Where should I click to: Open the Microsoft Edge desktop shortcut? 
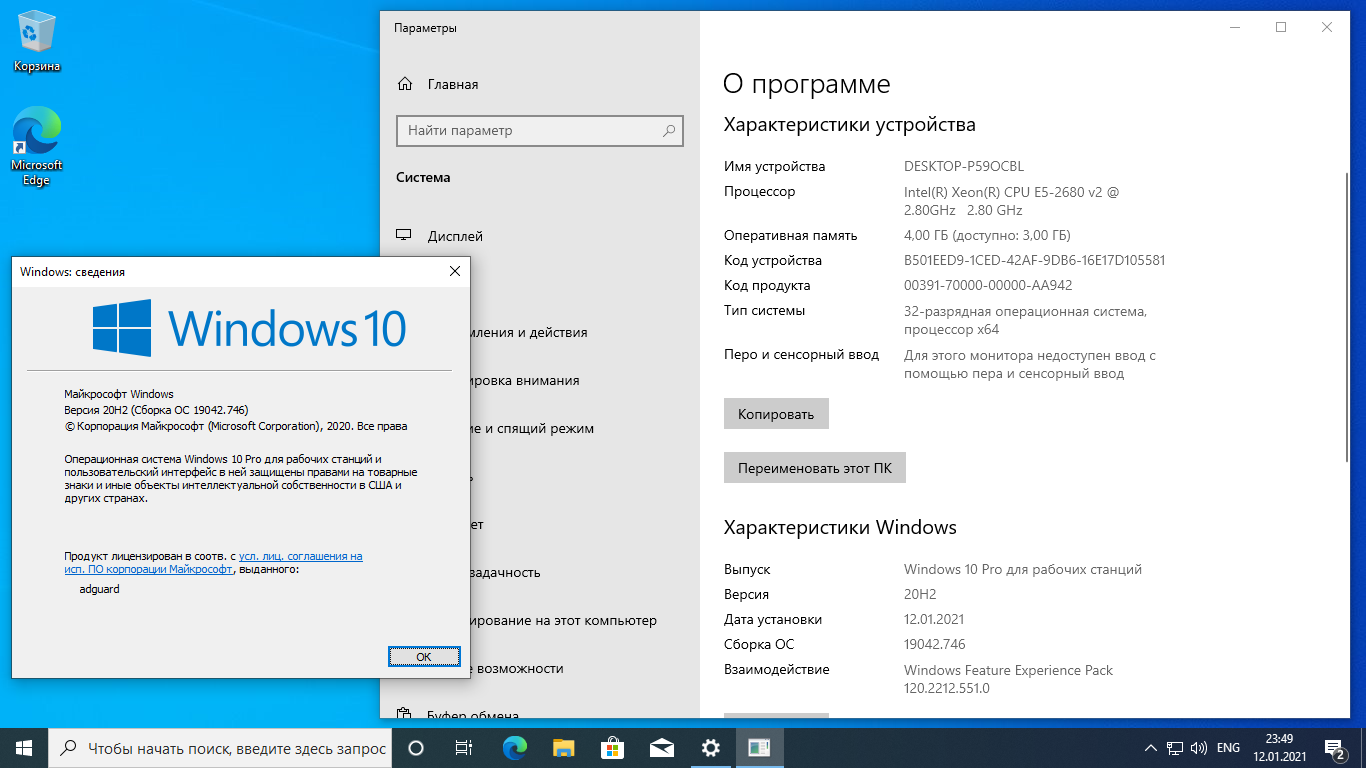(x=37, y=147)
